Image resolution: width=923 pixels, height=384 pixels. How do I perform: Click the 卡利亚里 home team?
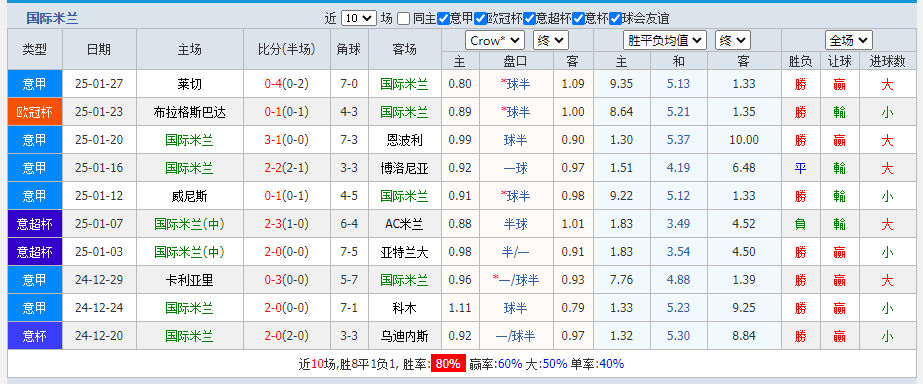tap(190, 280)
